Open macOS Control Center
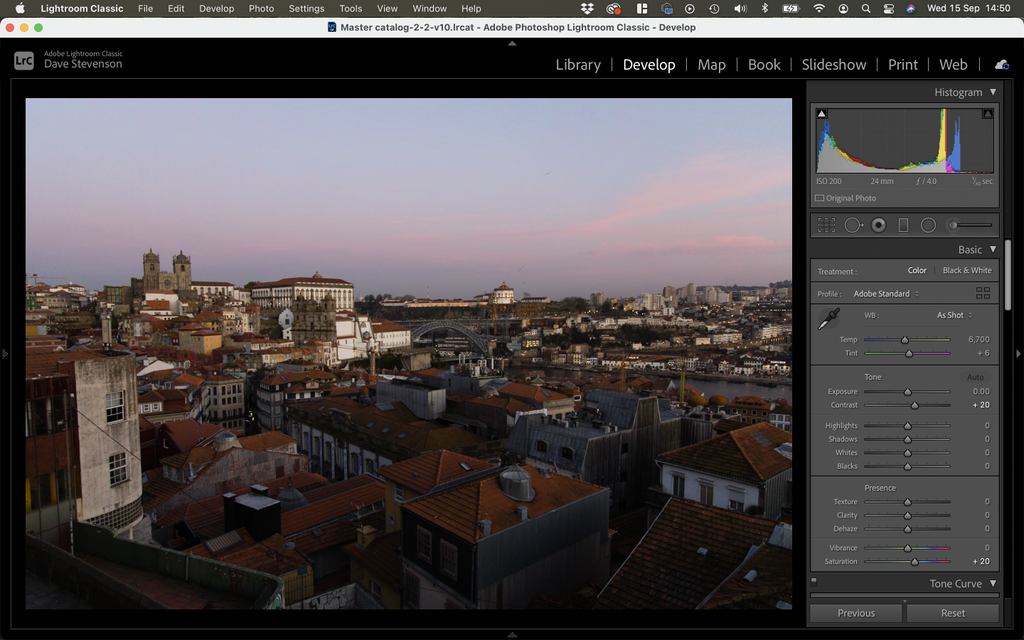This screenshot has height=640, width=1024. click(888, 8)
